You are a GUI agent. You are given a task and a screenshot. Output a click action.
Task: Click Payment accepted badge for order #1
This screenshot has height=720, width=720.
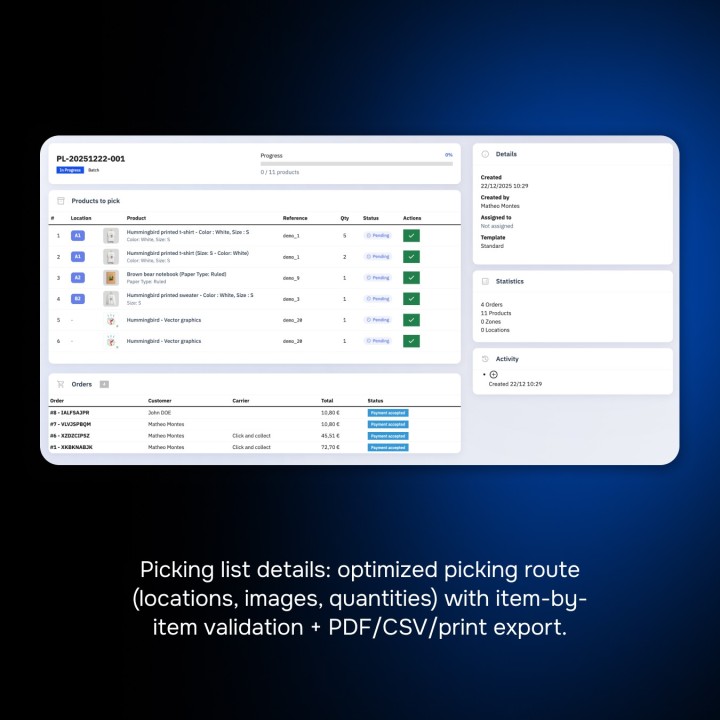click(x=388, y=447)
